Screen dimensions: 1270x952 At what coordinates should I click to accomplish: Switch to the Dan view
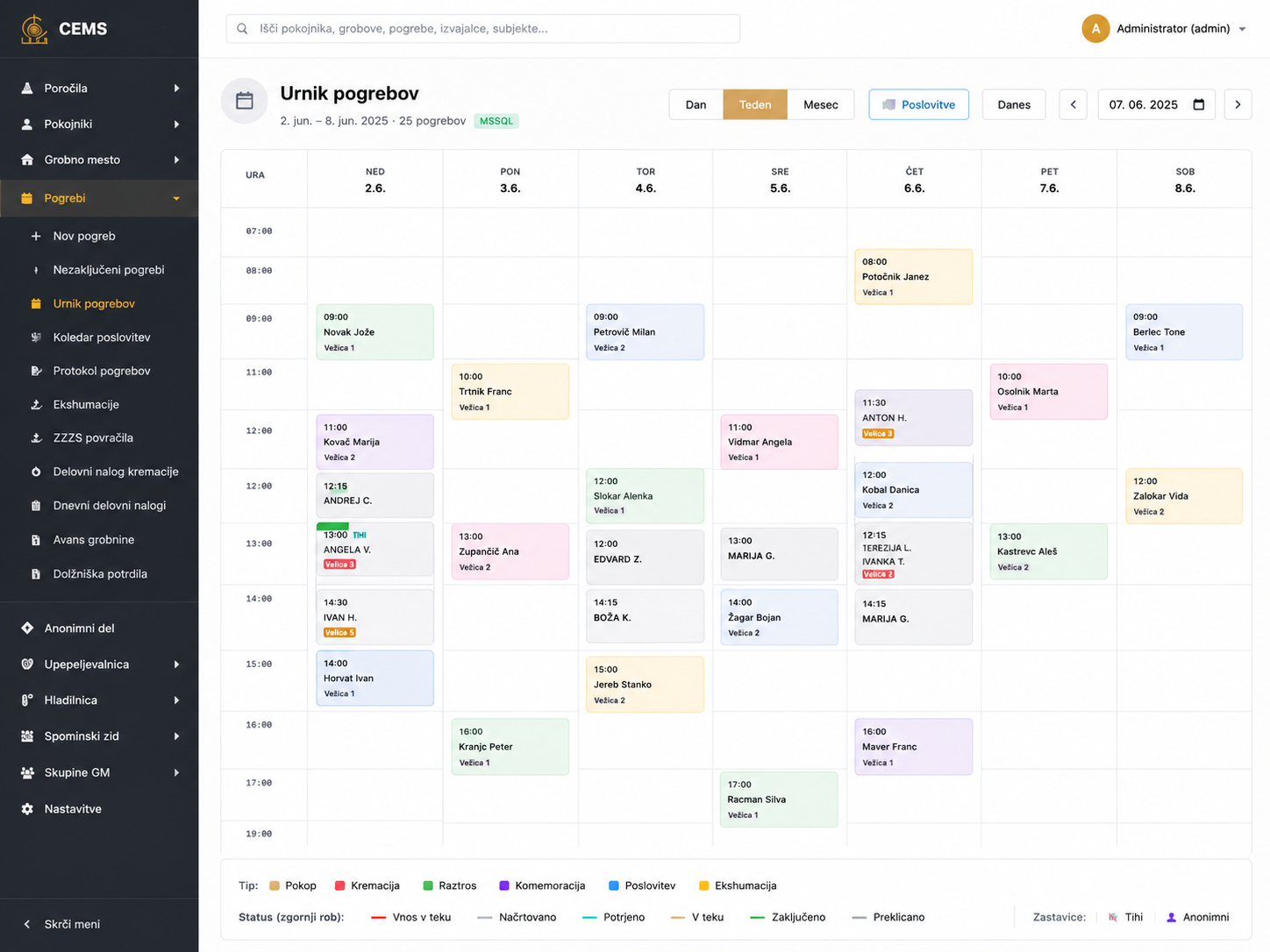click(x=696, y=104)
